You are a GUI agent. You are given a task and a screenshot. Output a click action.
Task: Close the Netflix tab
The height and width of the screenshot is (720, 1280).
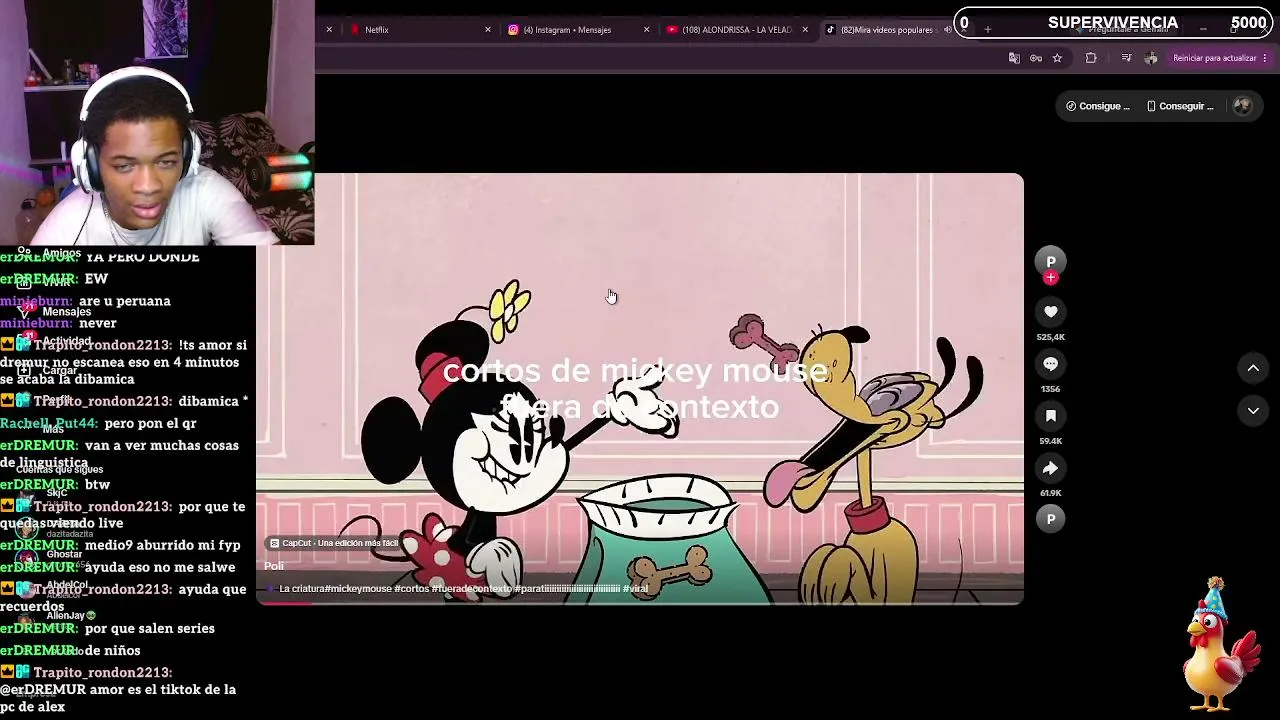[x=488, y=30]
